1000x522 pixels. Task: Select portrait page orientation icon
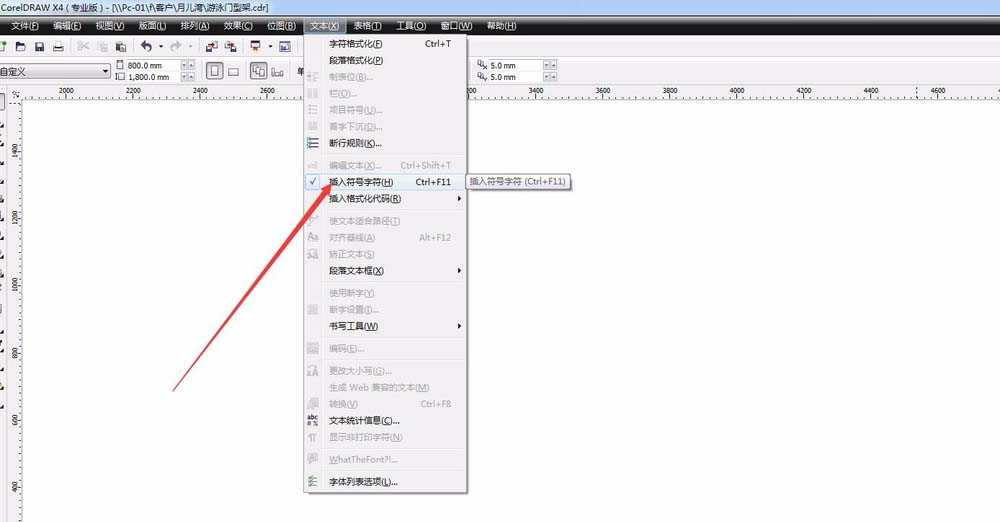tap(214, 71)
